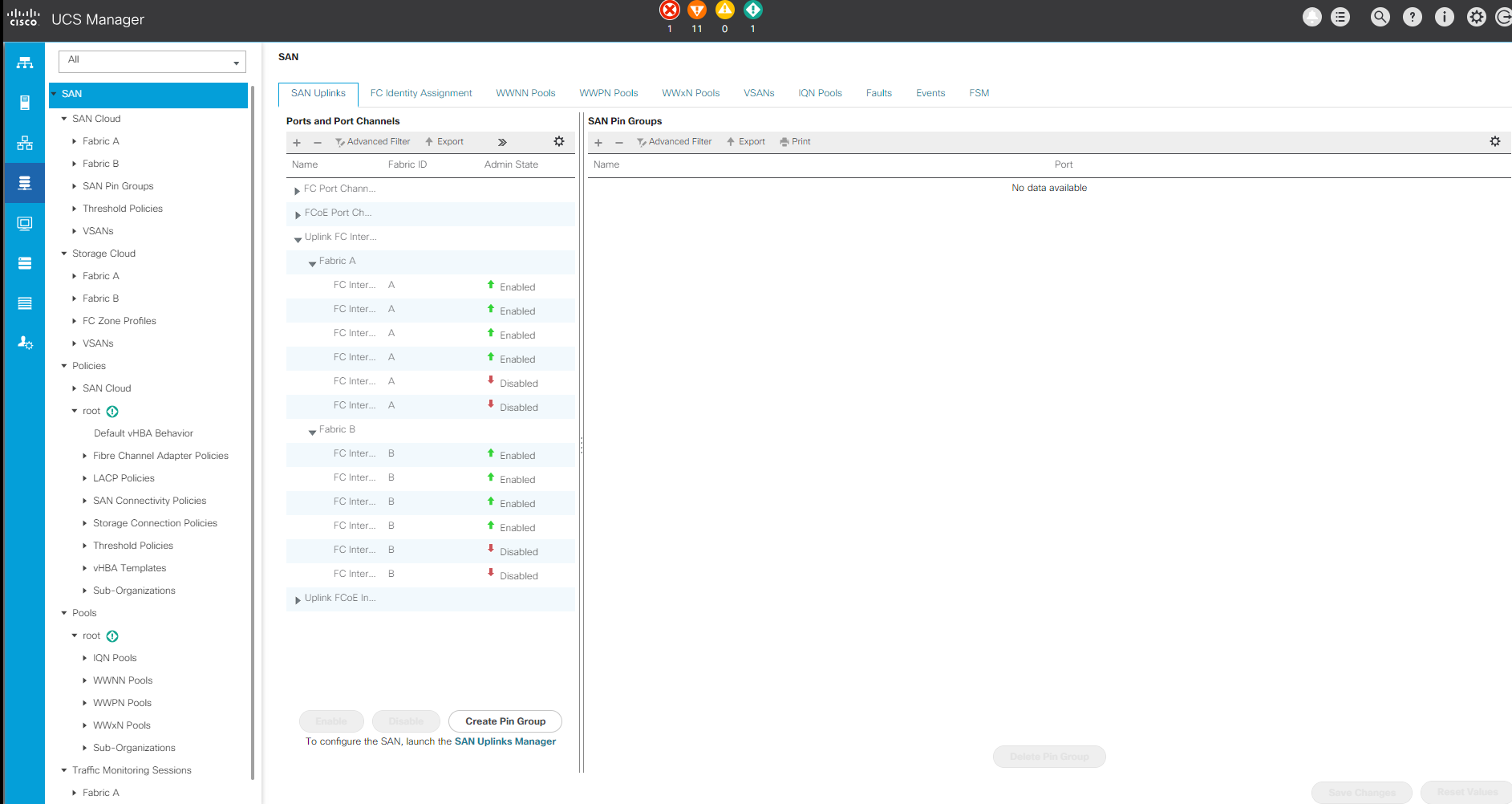This screenshot has height=804, width=1512.
Task: Expand the Uplink FCoE Interfaces row
Action: tap(298, 599)
